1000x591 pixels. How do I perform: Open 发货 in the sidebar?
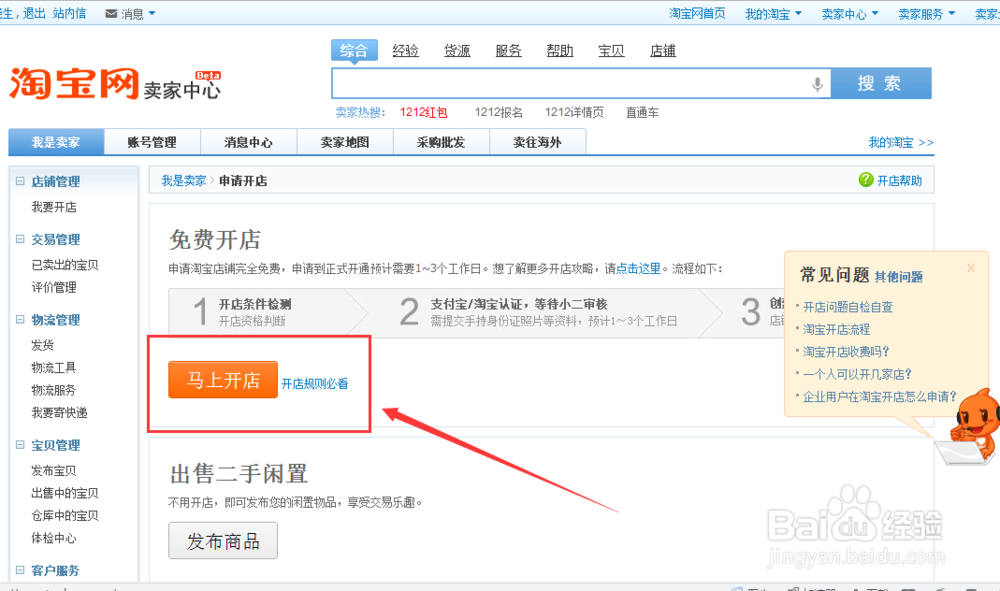point(43,345)
